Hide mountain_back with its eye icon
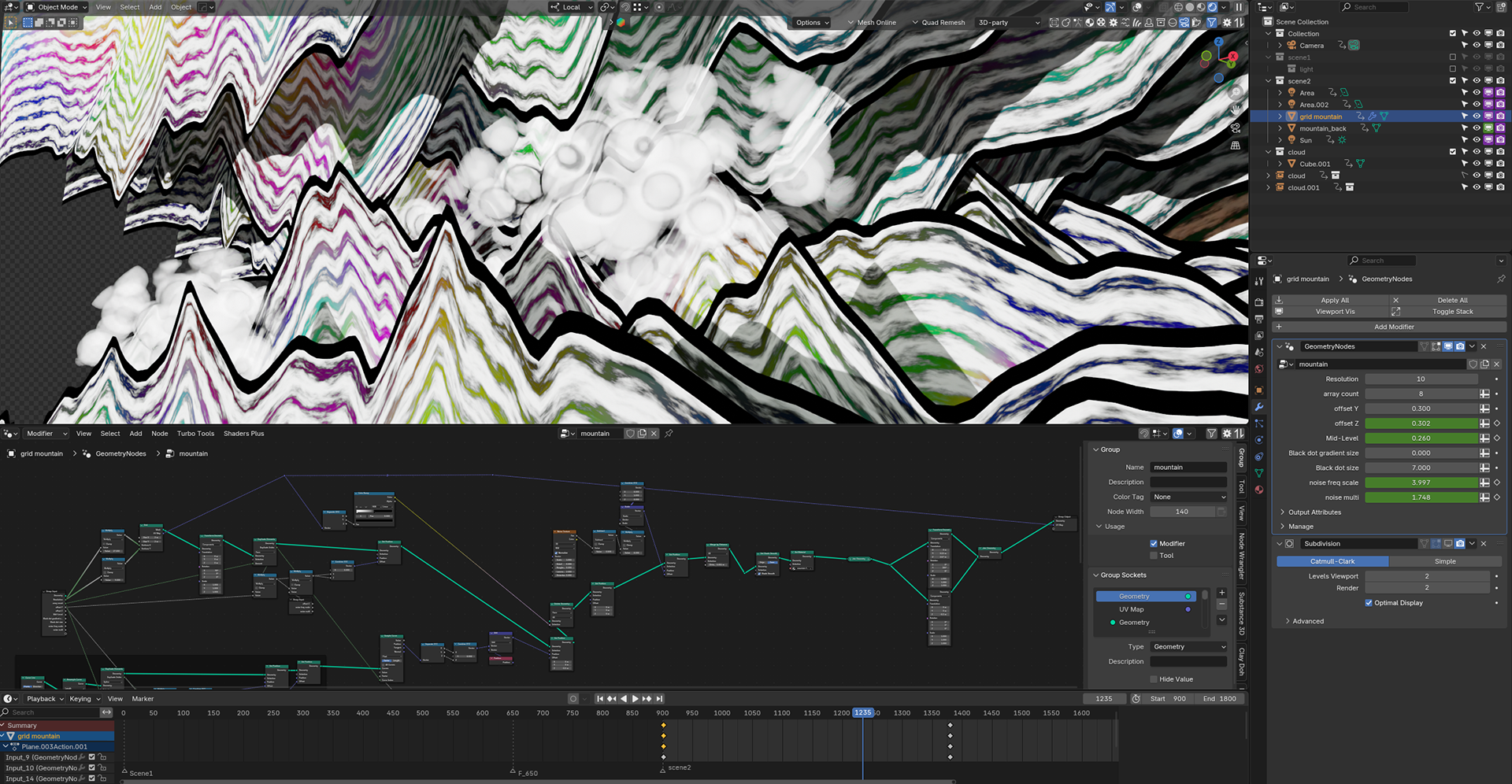This screenshot has height=784, width=1512. click(1477, 128)
